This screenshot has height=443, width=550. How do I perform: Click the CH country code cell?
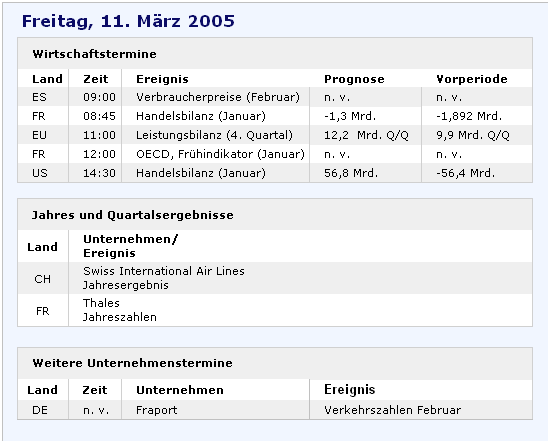[42, 279]
